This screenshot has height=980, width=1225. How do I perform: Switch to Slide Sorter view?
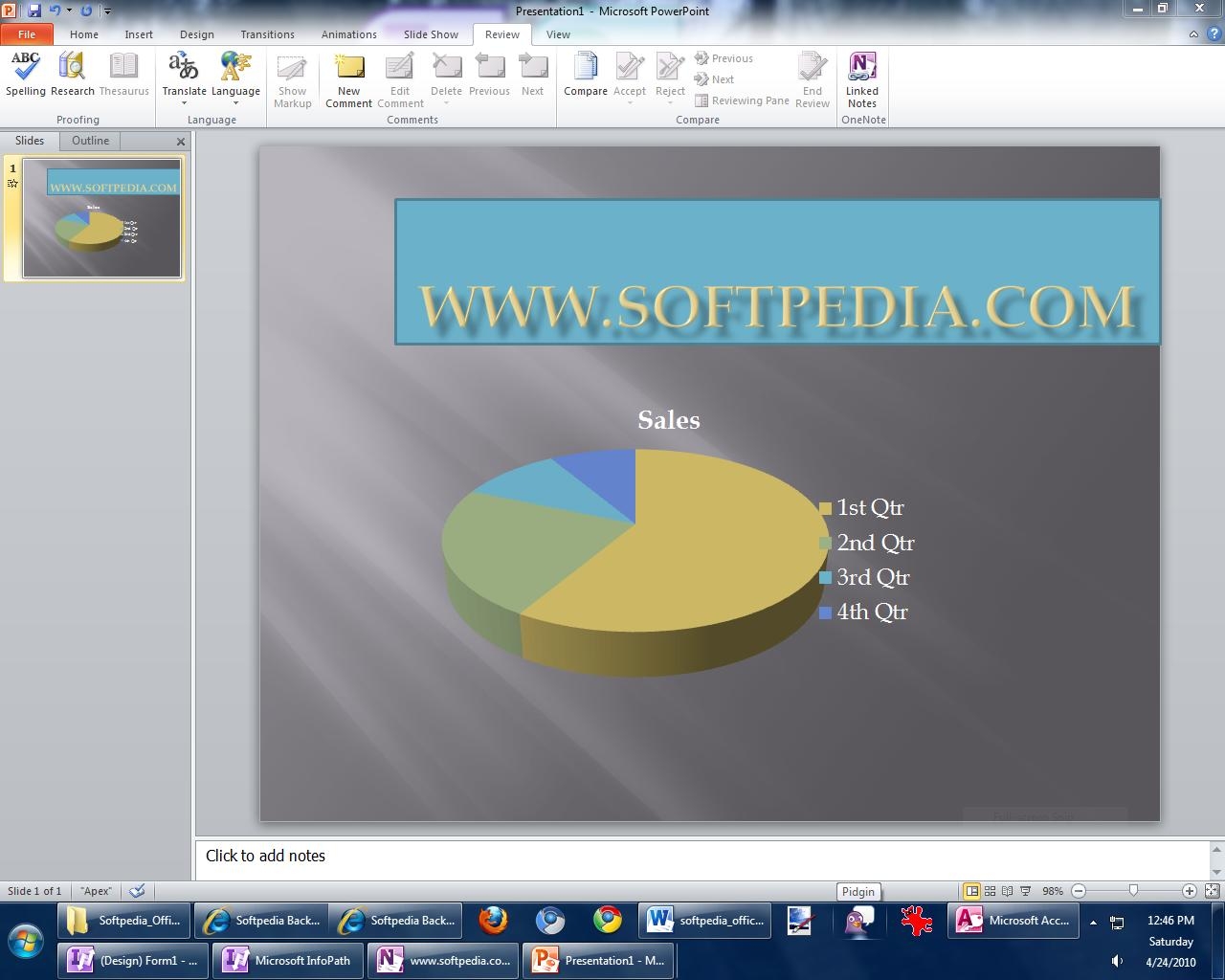click(x=991, y=891)
